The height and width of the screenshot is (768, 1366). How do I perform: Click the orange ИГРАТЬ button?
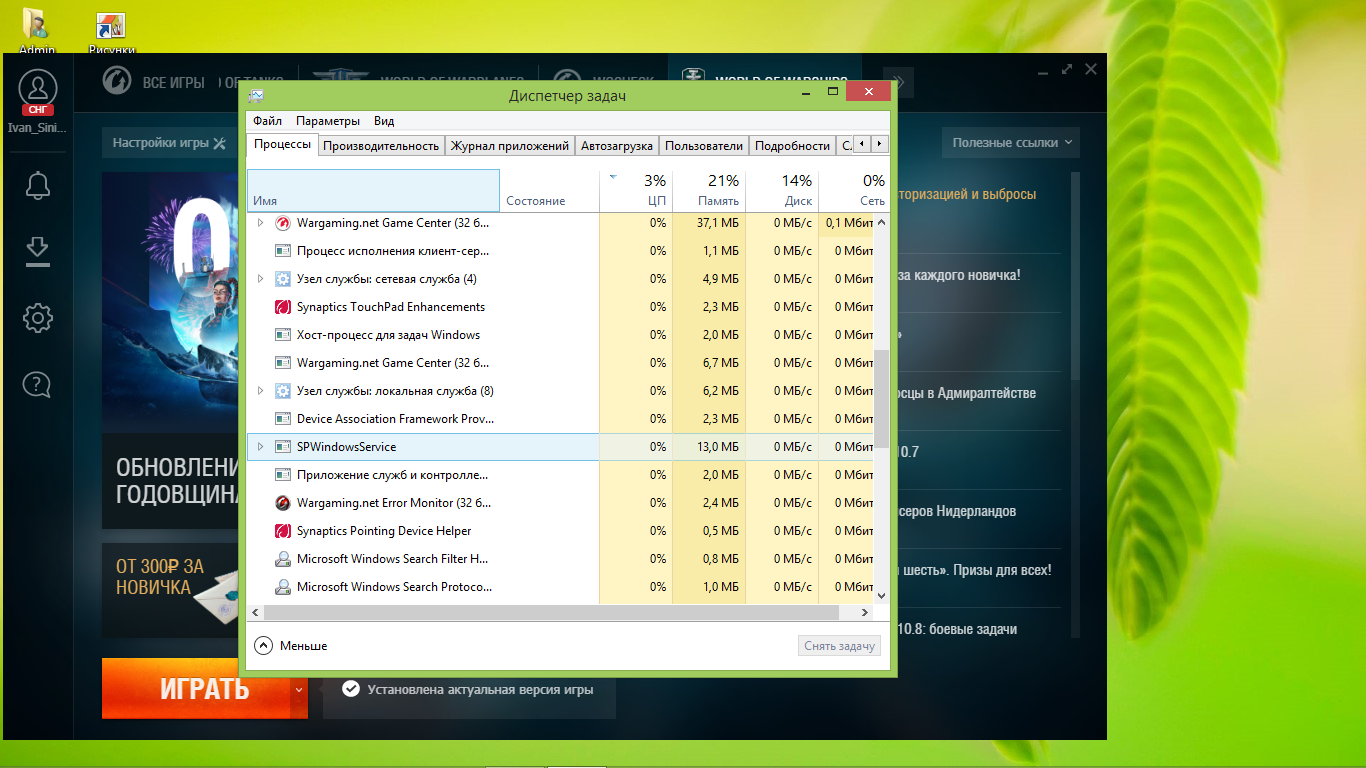point(205,688)
